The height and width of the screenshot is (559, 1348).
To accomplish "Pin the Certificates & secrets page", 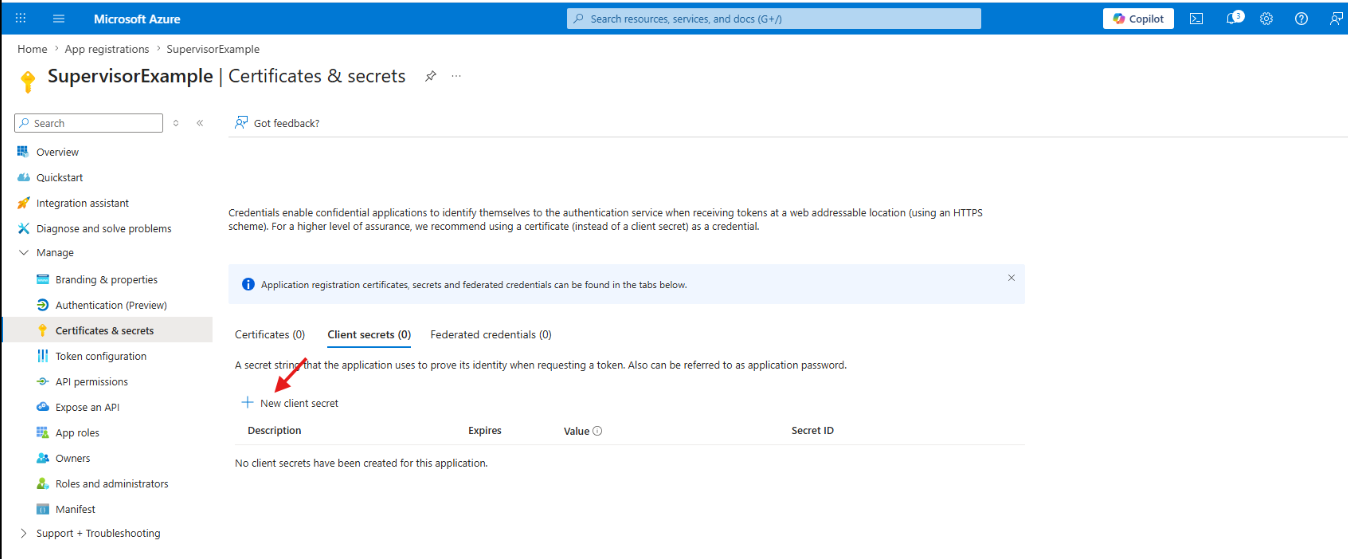I will coord(430,76).
